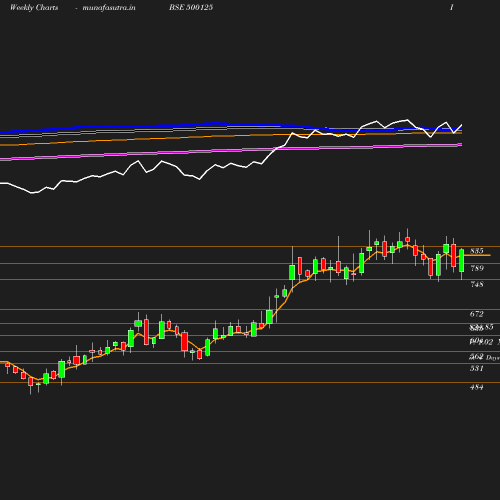Click the lowest candle near 484 level
500x500 pixels.
(x=31, y=382)
